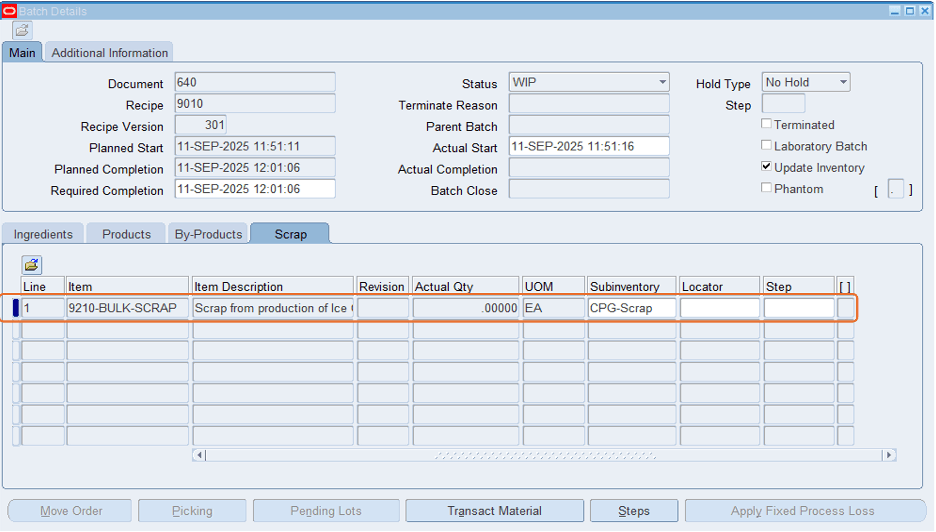This screenshot has width=936, height=532.
Task: Open the Steps button
Action: click(633, 511)
